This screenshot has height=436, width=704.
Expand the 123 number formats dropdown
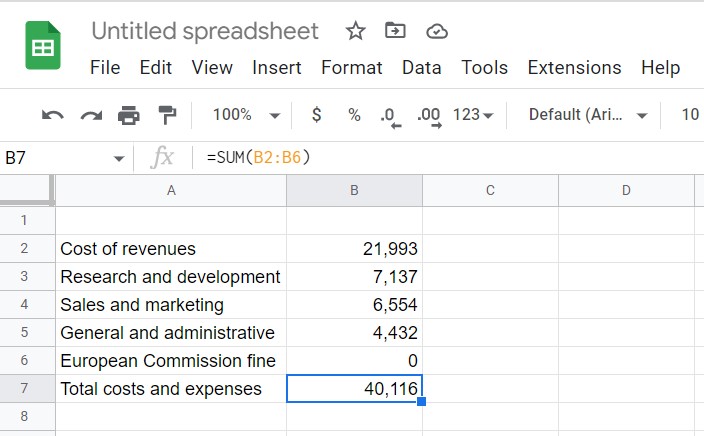473,115
